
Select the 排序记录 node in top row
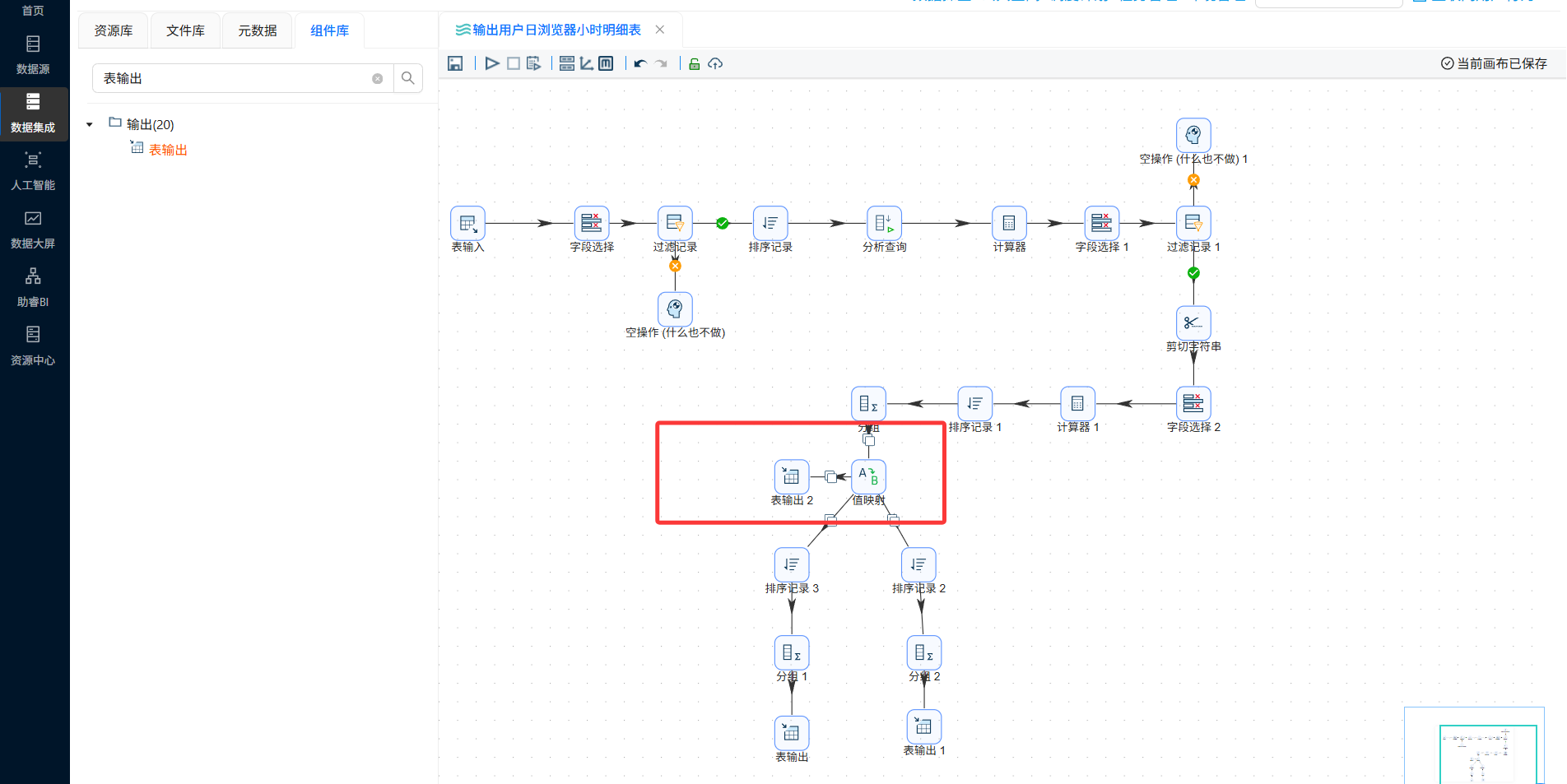point(770,223)
